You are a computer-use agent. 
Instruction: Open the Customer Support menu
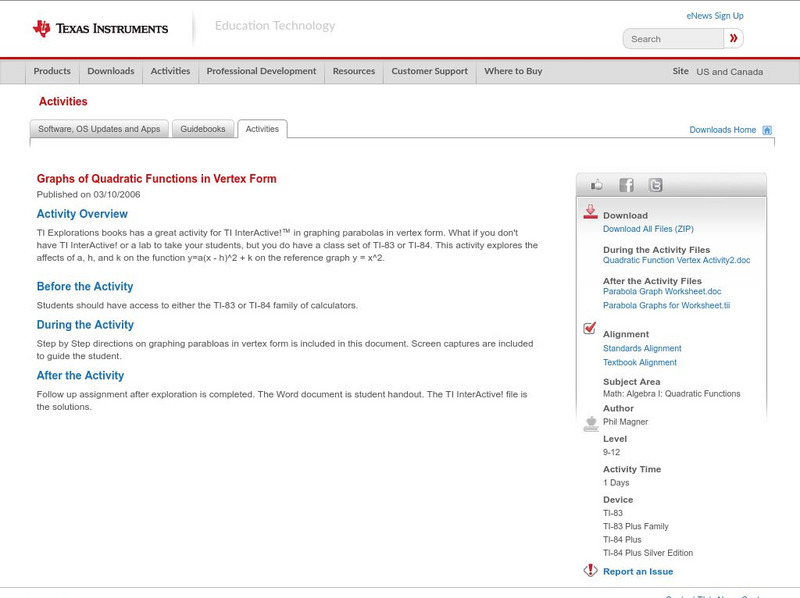pos(429,72)
